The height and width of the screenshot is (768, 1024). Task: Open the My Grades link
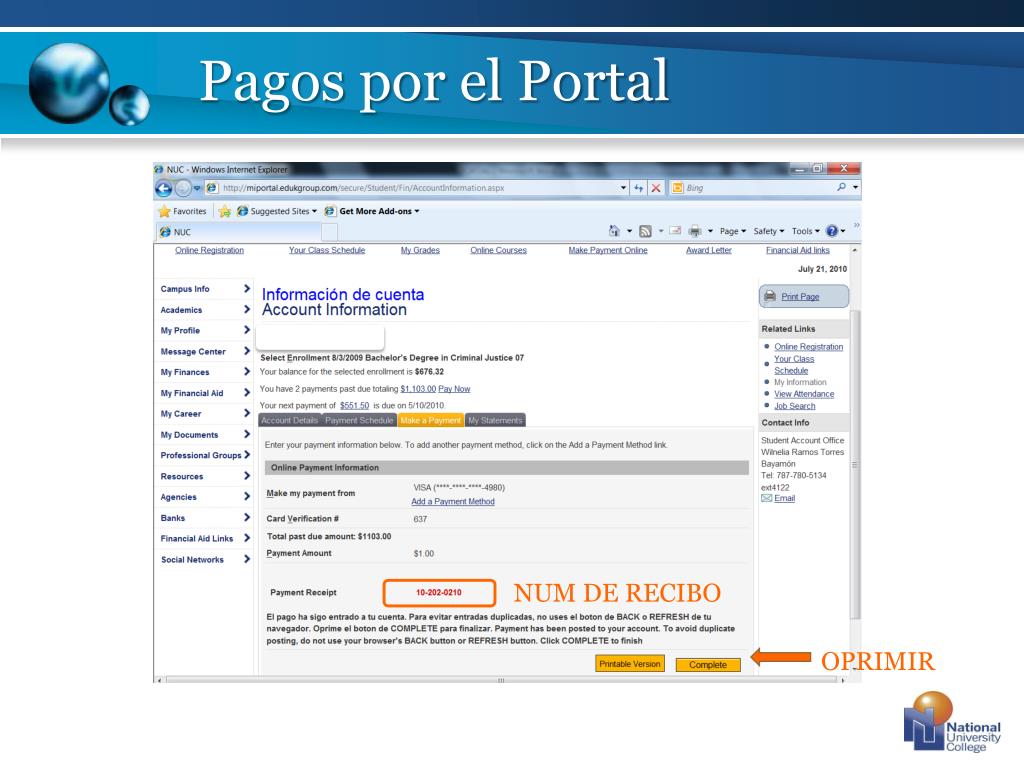420,250
